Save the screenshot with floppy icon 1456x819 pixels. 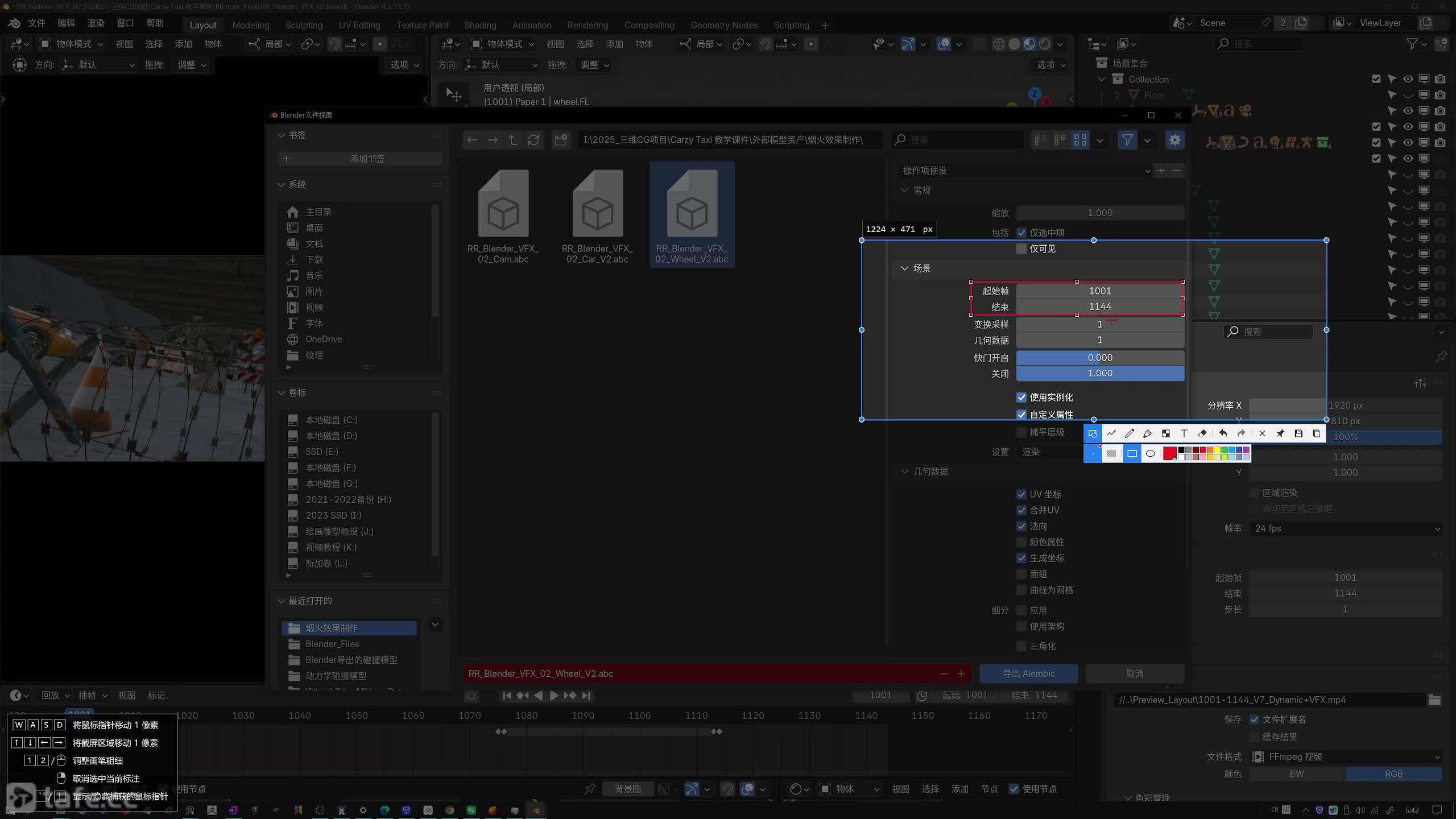click(x=1298, y=433)
